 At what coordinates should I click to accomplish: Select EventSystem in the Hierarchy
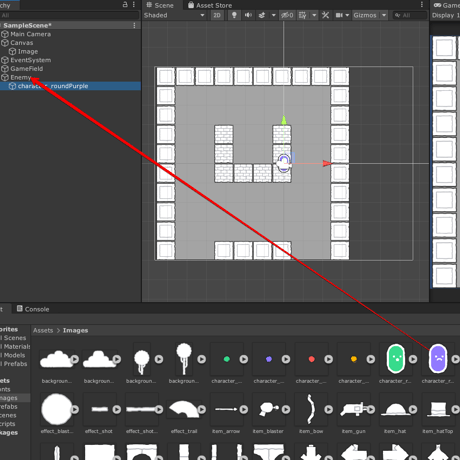coord(30,60)
